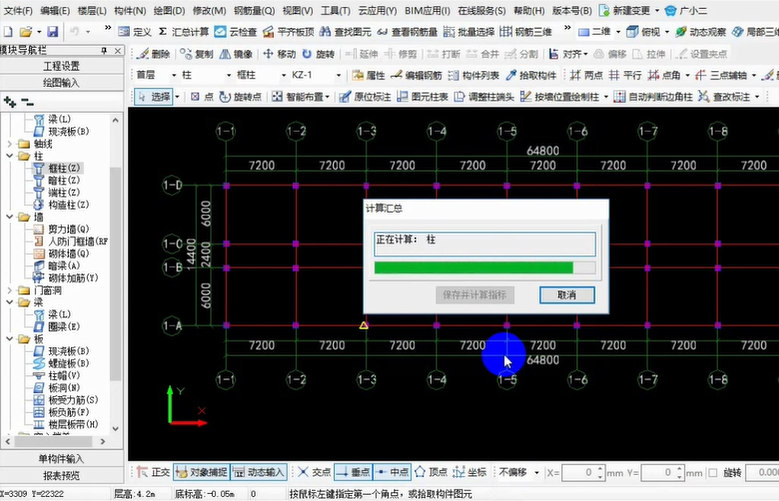Click the green calculation progress bar
The height and width of the screenshot is (501, 779).
pos(473,268)
